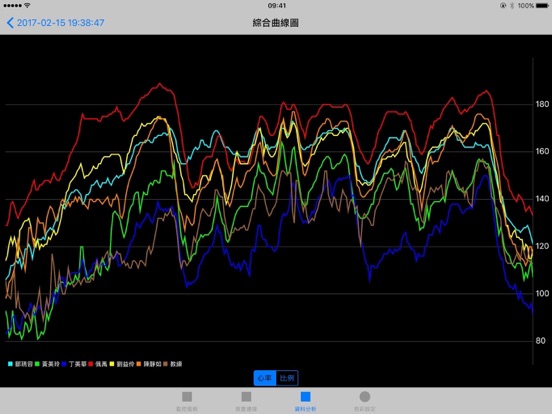The height and width of the screenshot is (414, 552).
Task: Tap the battery indicator icon
Action: point(542,5)
